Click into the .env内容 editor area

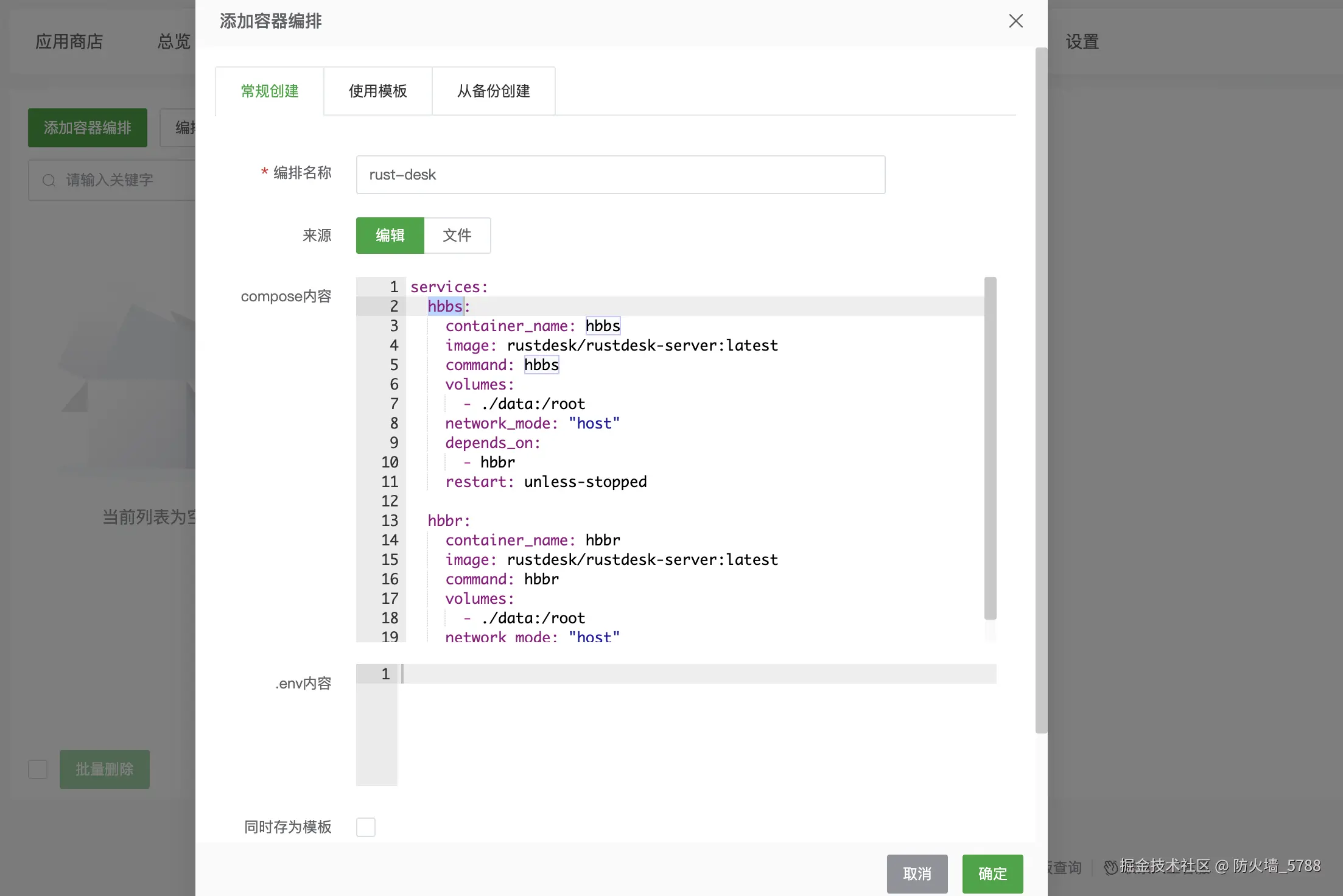pyautogui.click(x=694, y=724)
